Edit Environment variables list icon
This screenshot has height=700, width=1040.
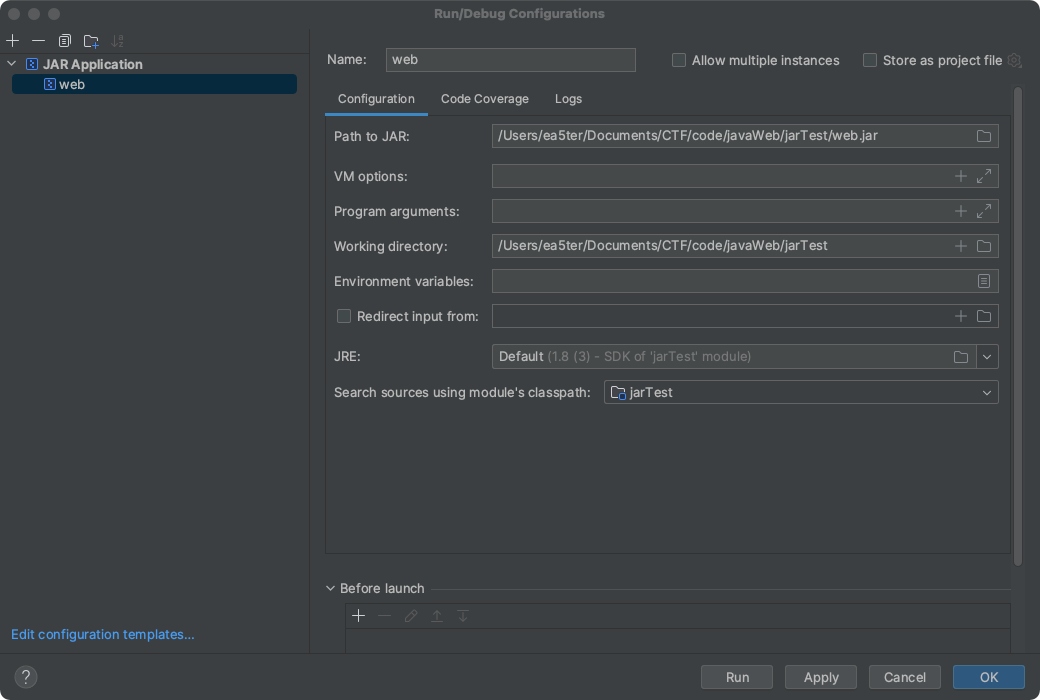tap(984, 282)
